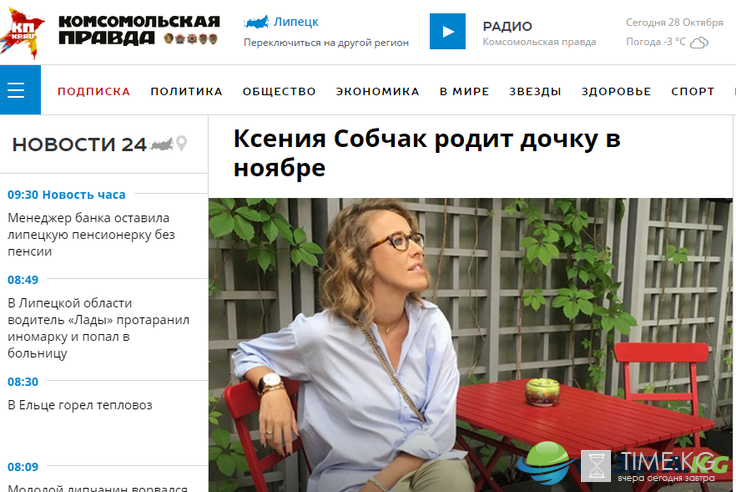Viewport: 736px width, 492px height.
Task: Open the Подписка menu item
Action: (93, 91)
